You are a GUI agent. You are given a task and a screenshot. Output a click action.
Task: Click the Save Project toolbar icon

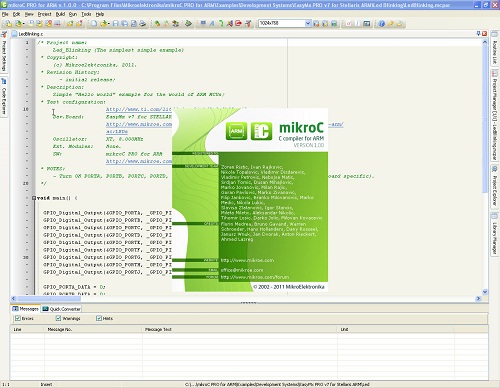[x=31, y=23]
